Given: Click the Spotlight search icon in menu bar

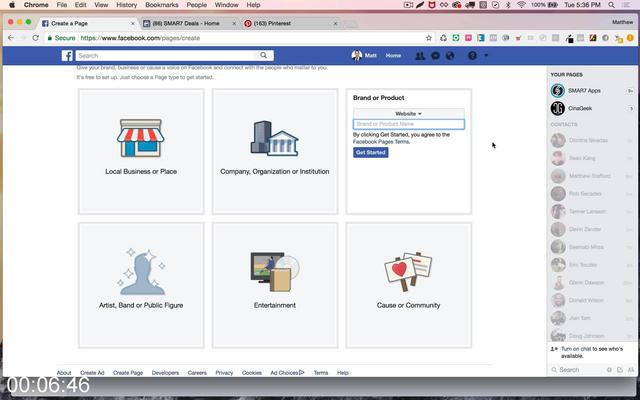Looking at the screenshot, I should coord(611,5).
